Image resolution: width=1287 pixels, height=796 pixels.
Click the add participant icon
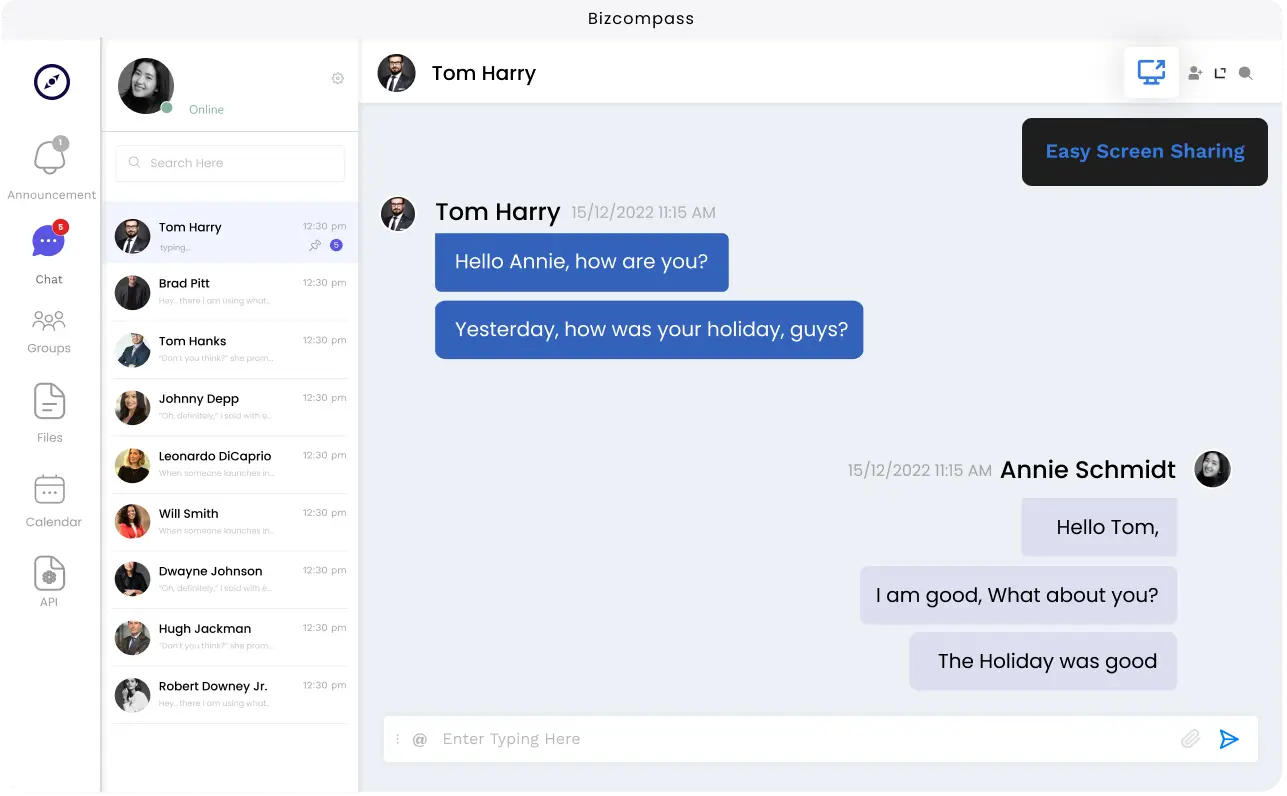(1194, 73)
